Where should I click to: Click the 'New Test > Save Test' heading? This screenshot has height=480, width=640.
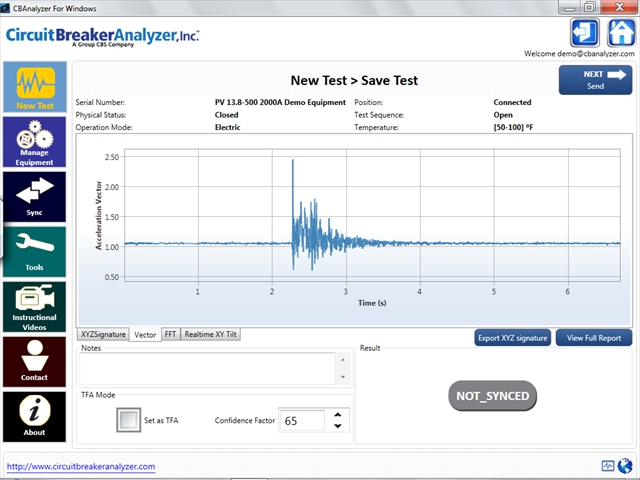(354, 80)
